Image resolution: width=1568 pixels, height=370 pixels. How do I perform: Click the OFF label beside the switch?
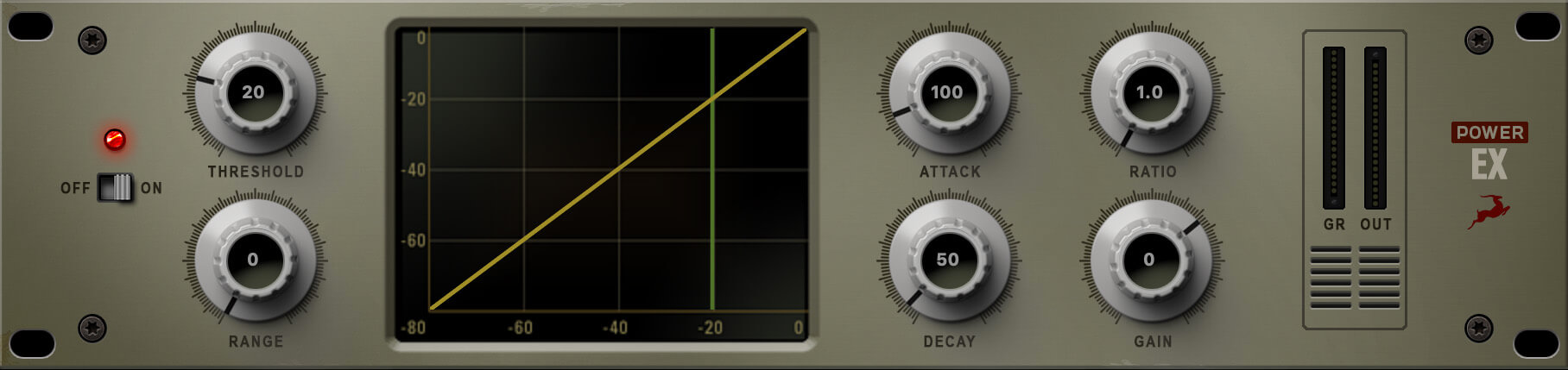pyautogui.click(x=75, y=188)
